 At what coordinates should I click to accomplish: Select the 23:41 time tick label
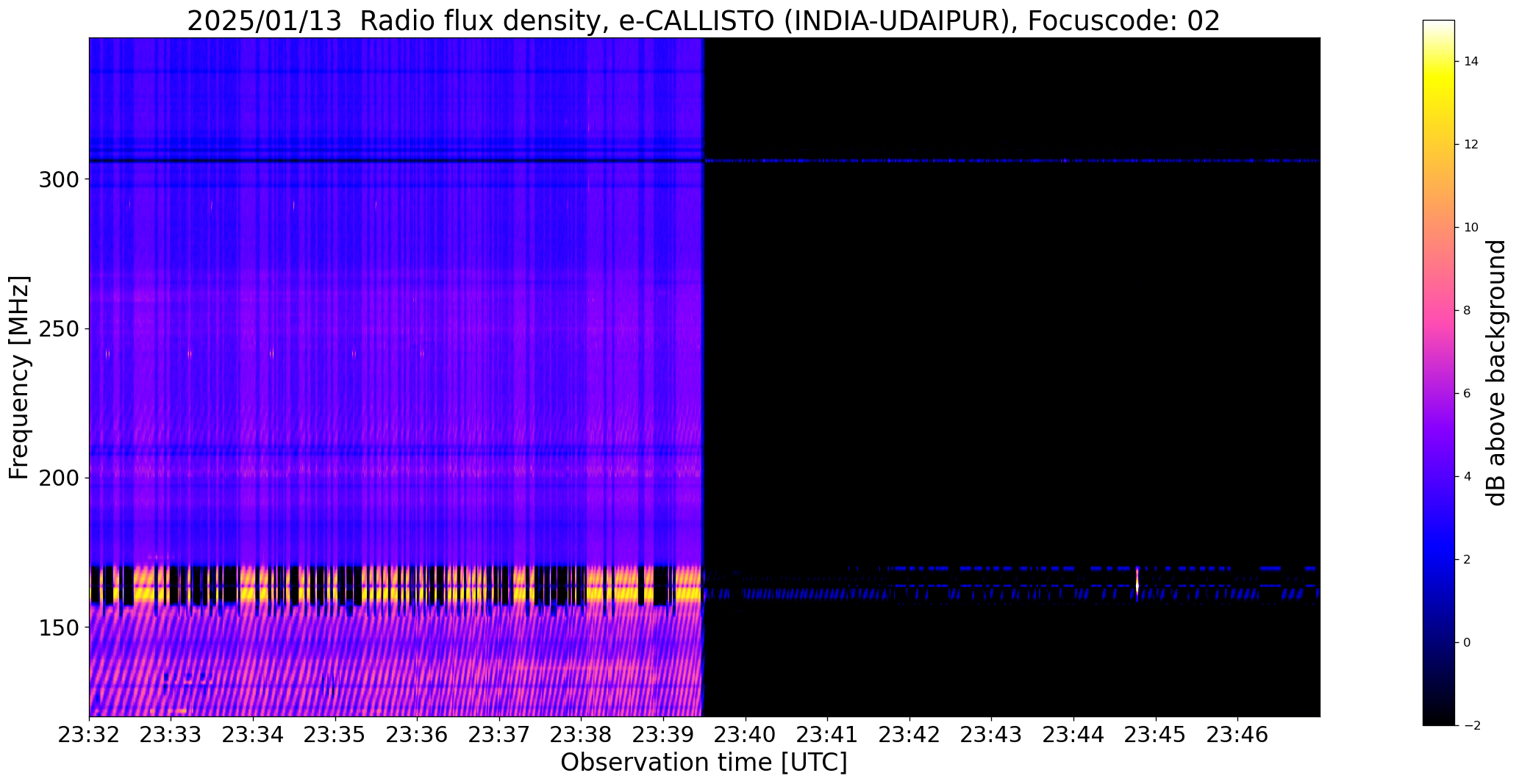pos(828,735)
